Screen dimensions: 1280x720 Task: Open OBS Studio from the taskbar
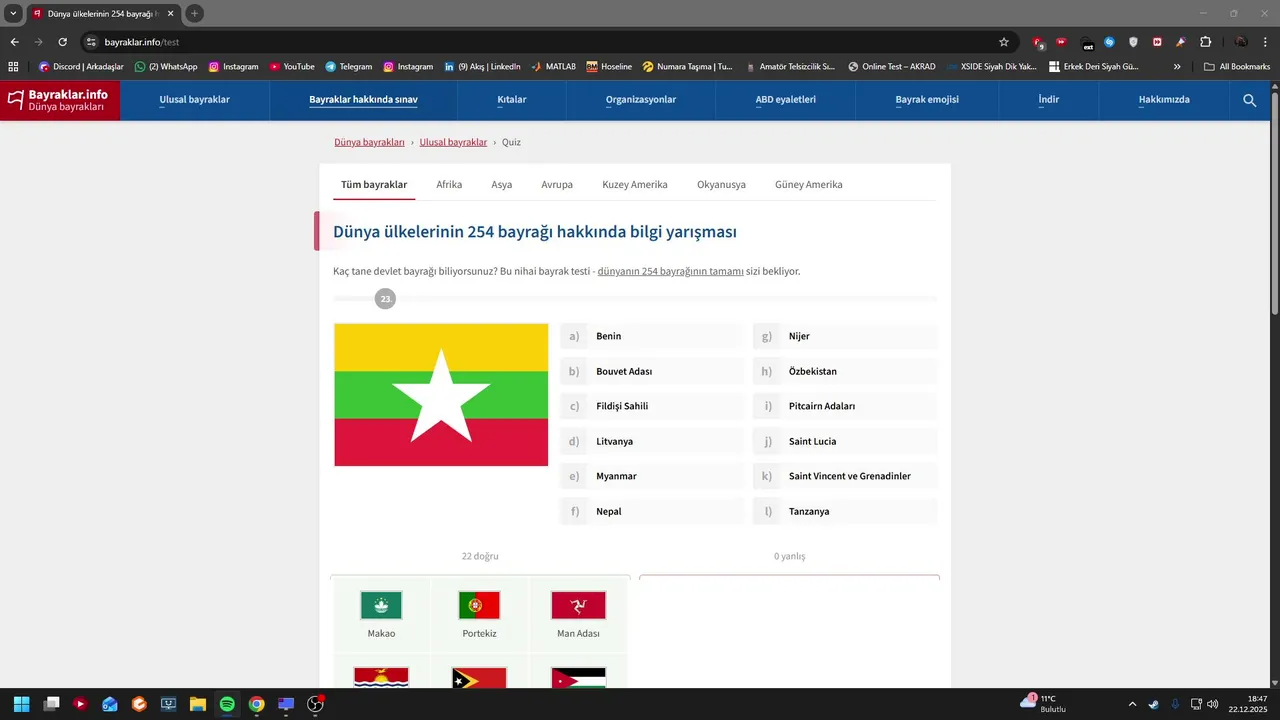[x=315, y=704]
